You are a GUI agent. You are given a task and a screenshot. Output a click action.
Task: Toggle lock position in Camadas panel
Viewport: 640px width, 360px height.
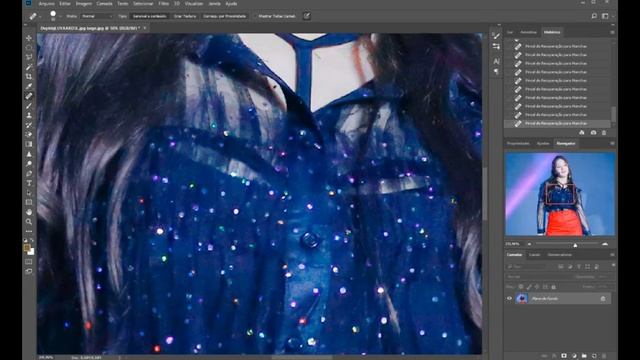pos(537,287)
